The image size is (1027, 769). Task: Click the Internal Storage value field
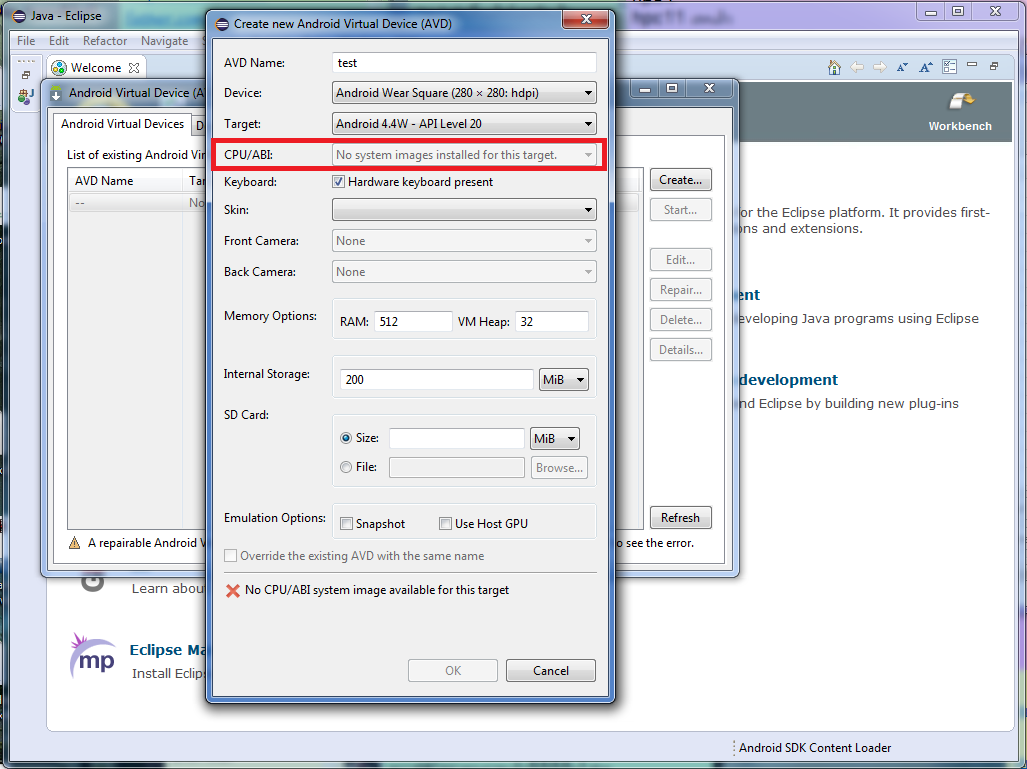(x=436, y=380)
